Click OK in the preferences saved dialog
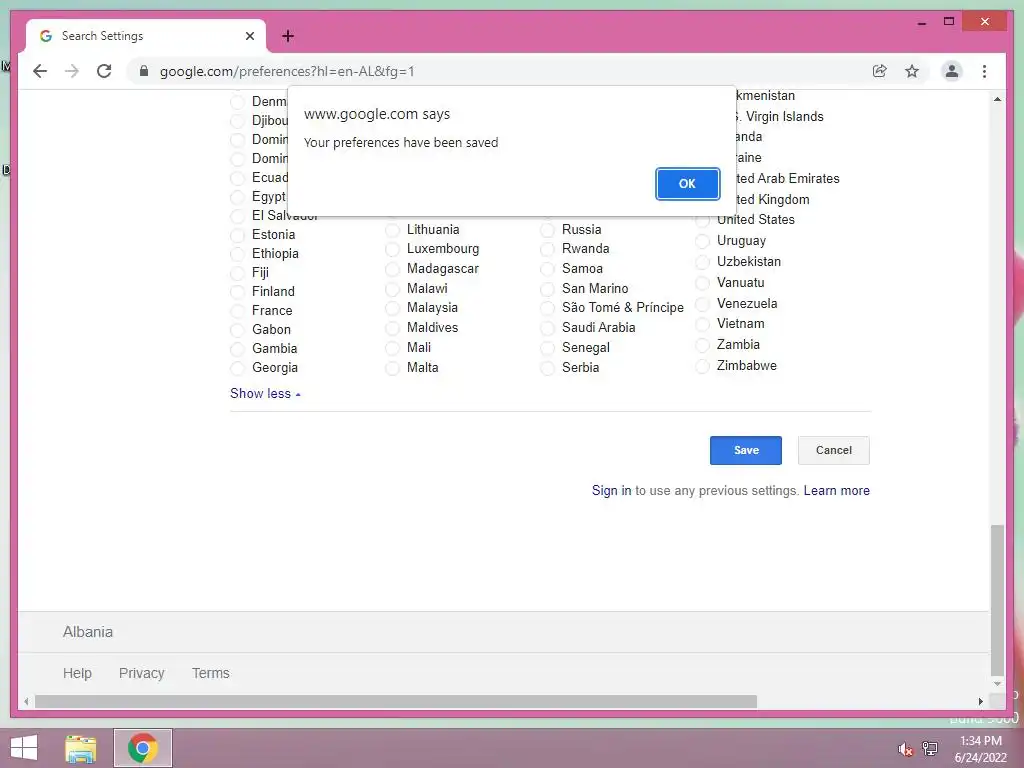 click(687, 184)
